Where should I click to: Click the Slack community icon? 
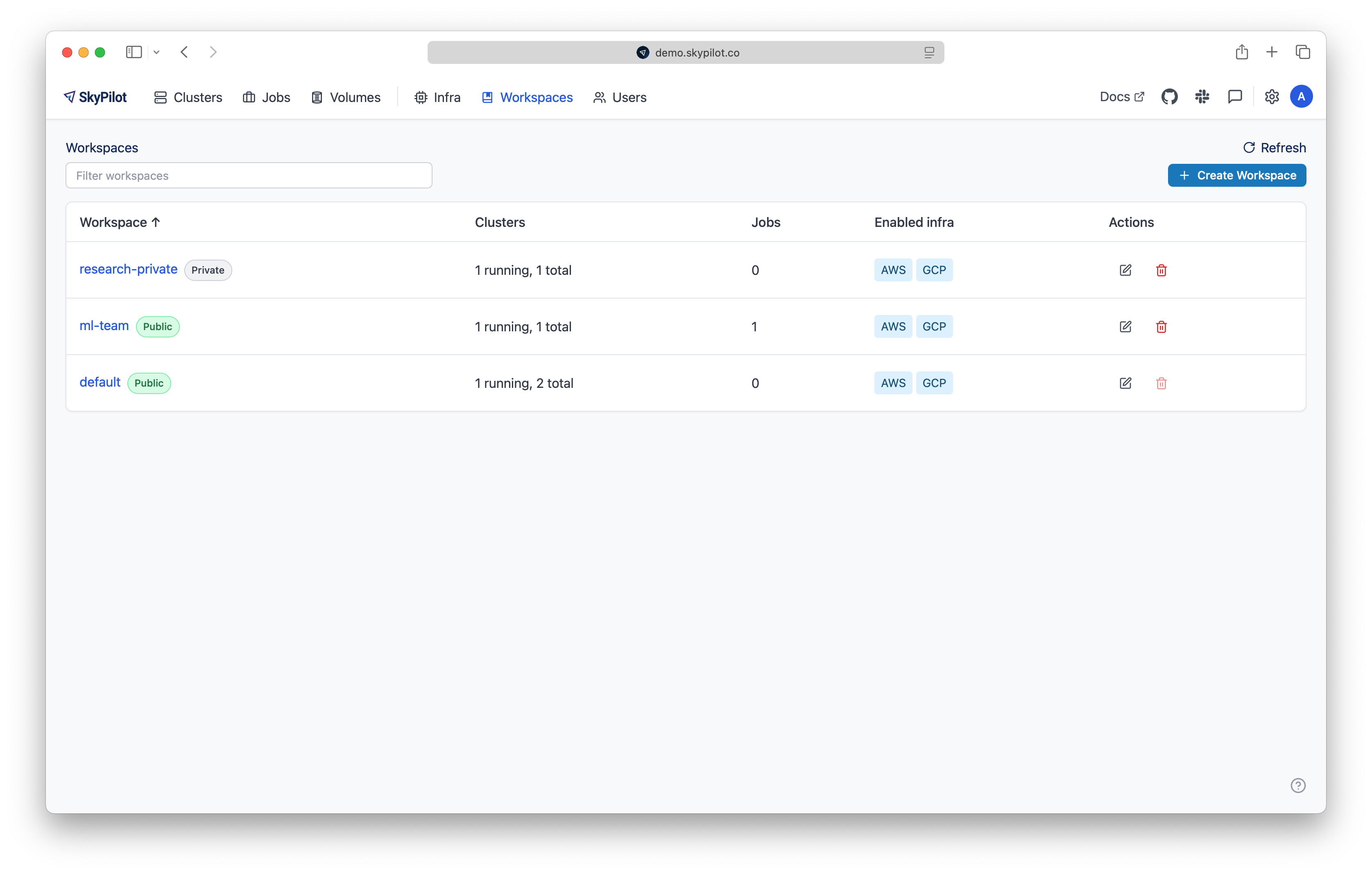(1202, 97)
